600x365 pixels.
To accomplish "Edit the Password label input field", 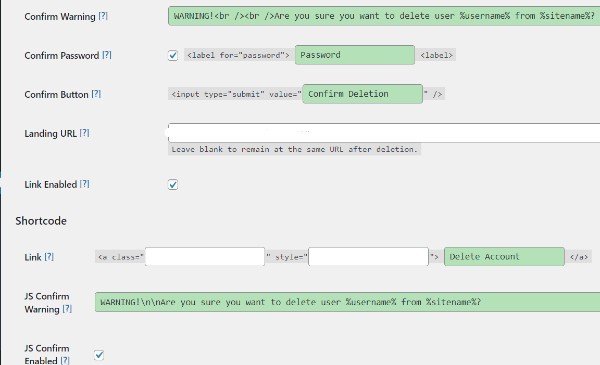I will pyautogui.click(x=355, y=55).
